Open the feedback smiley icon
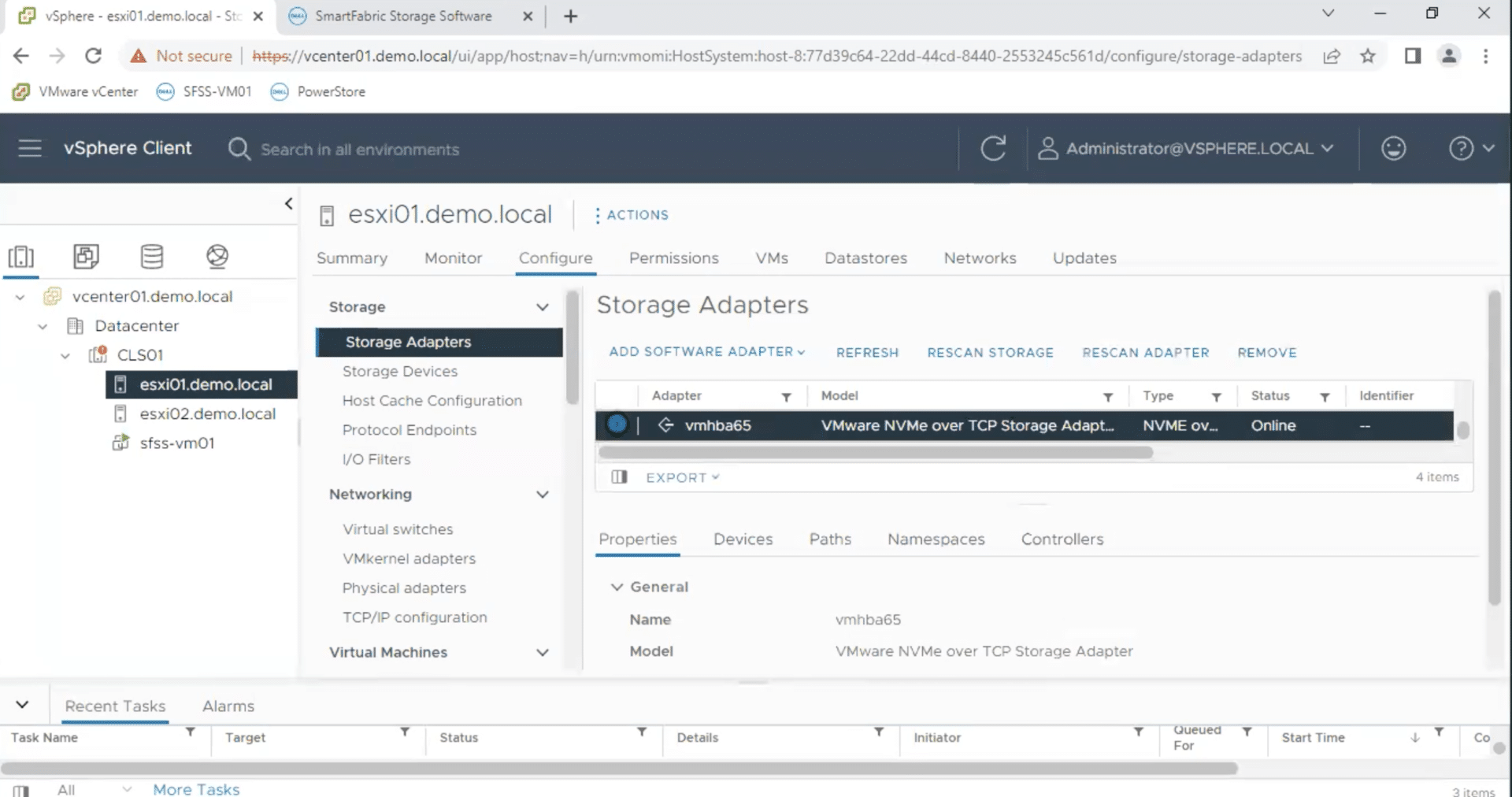Screen dimensions: 1512x797 pos(1393,148)
